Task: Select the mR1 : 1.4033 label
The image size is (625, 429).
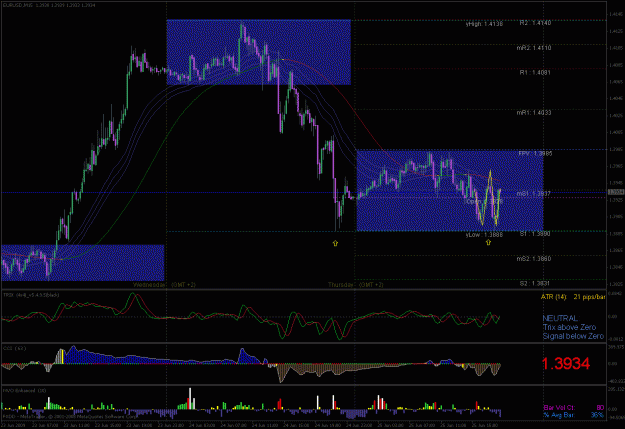Action: click(x=534, y=113)
